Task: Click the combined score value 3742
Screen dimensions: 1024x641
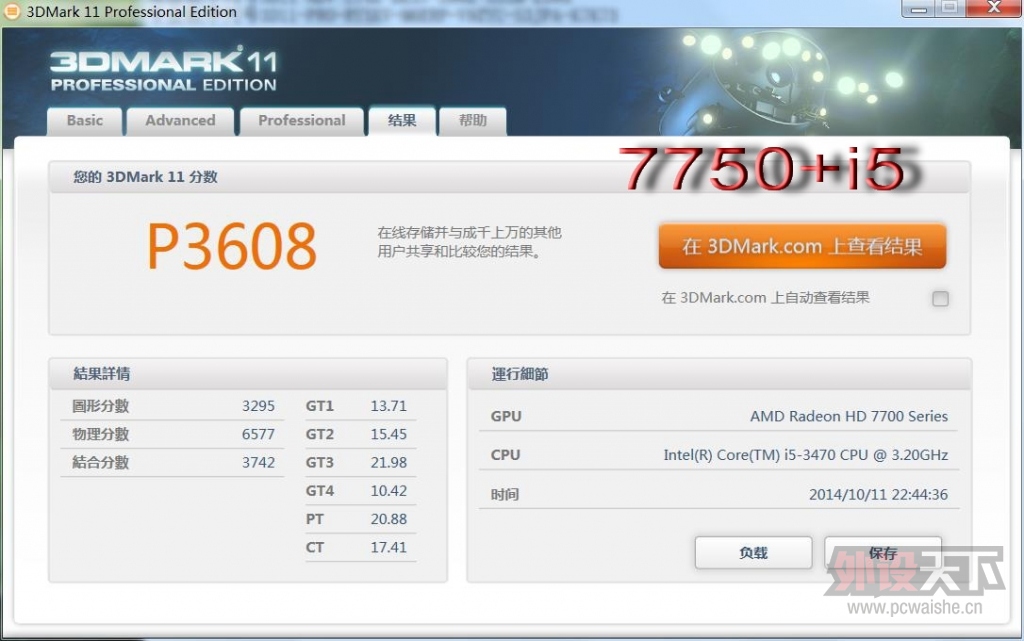Action: pyautogui.click(x=259, y=462)
